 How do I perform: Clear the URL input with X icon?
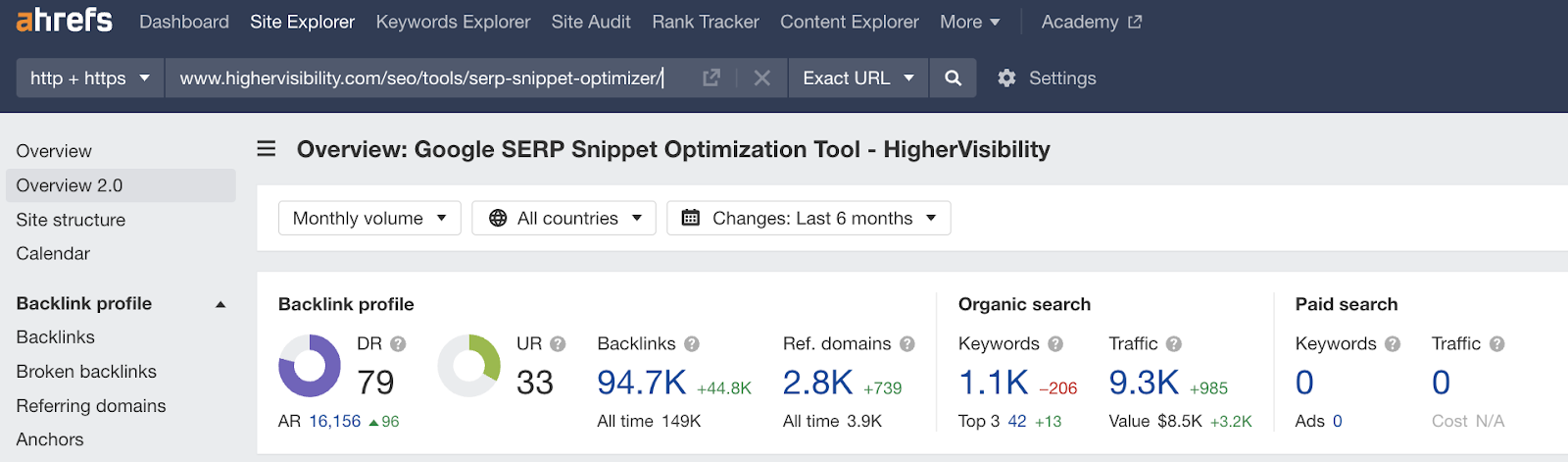tap(761, 77)
